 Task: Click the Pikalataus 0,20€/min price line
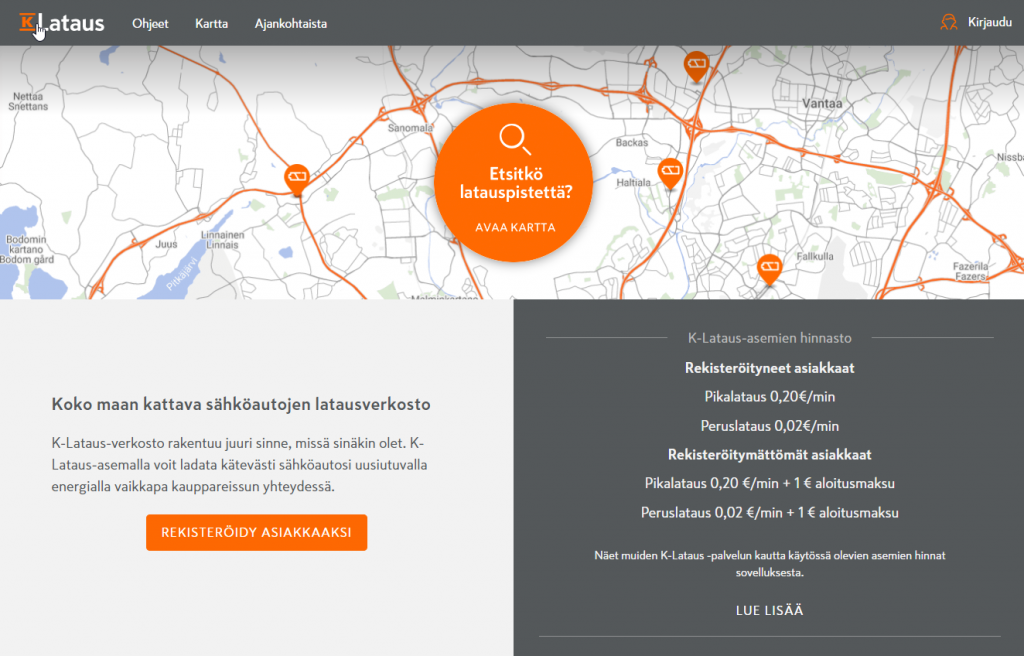pyautogui.click(x=769, y=397)
